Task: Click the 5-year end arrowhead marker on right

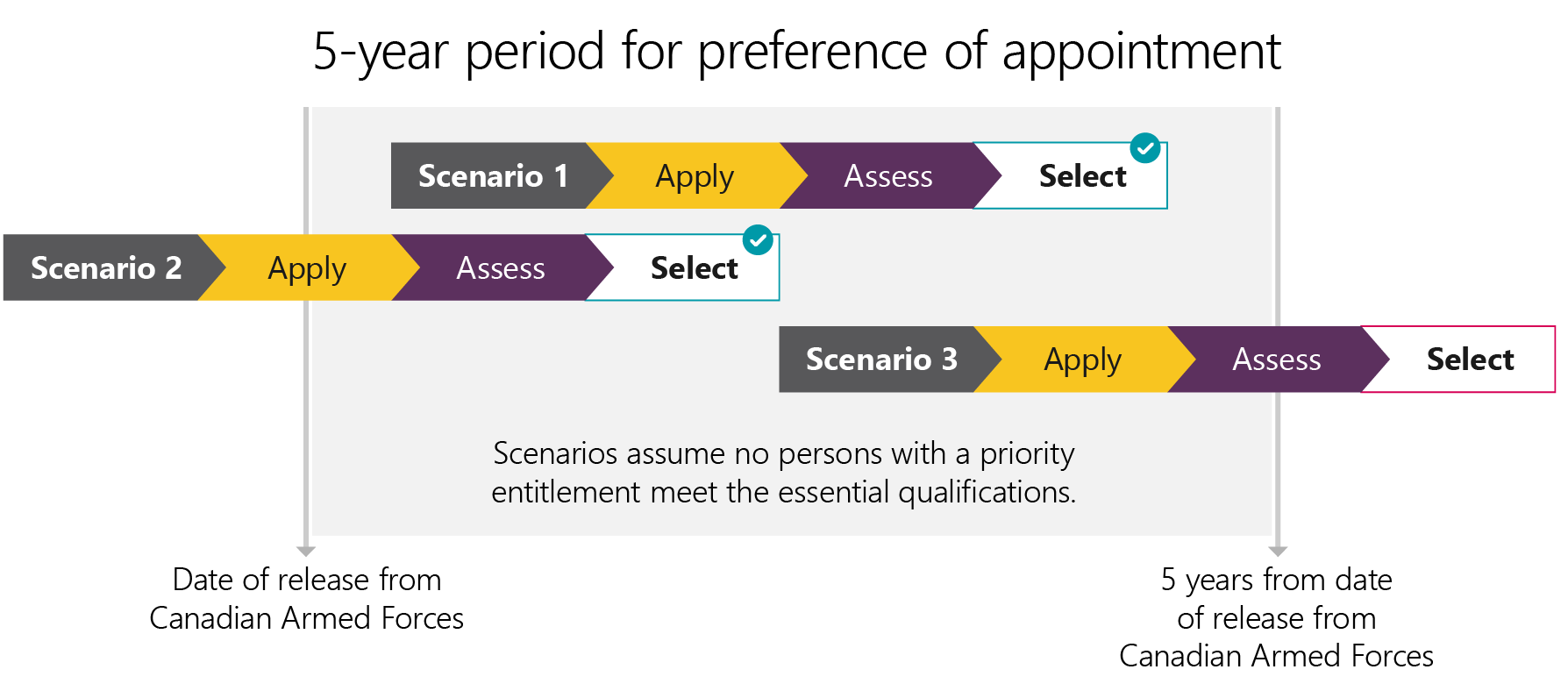Action: 1278,551
